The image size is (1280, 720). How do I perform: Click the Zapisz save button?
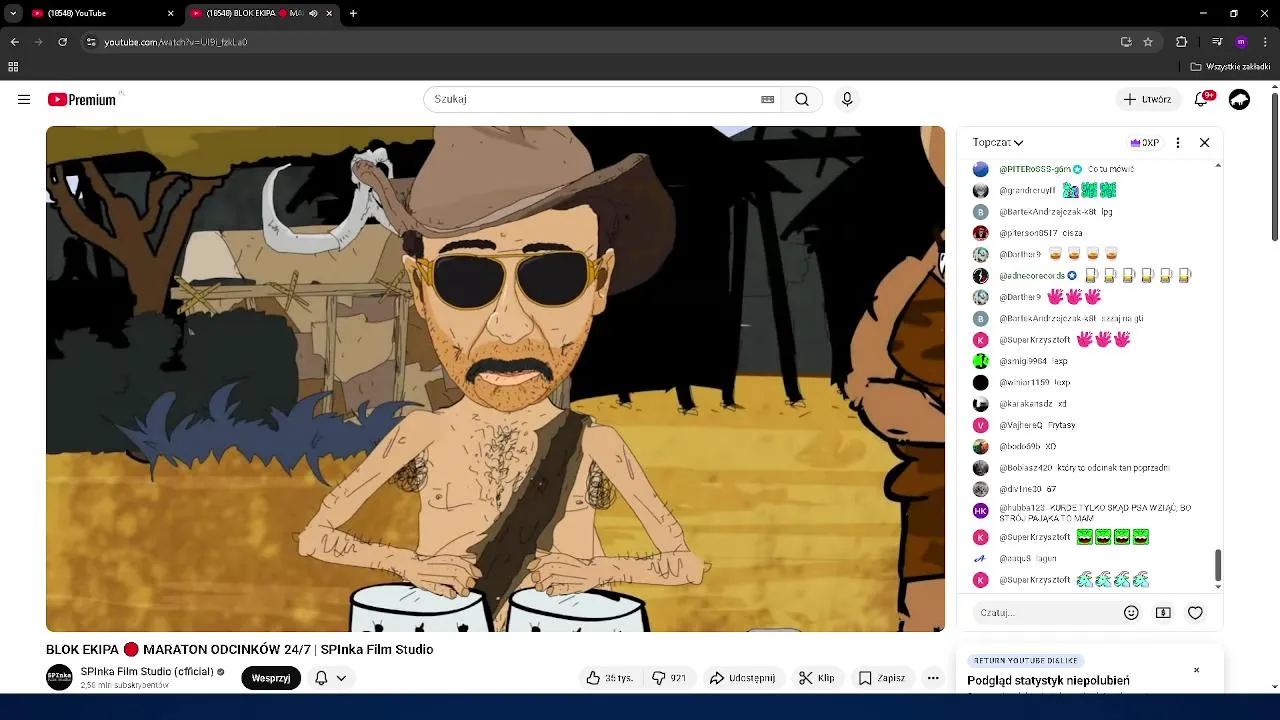point(882,677)
